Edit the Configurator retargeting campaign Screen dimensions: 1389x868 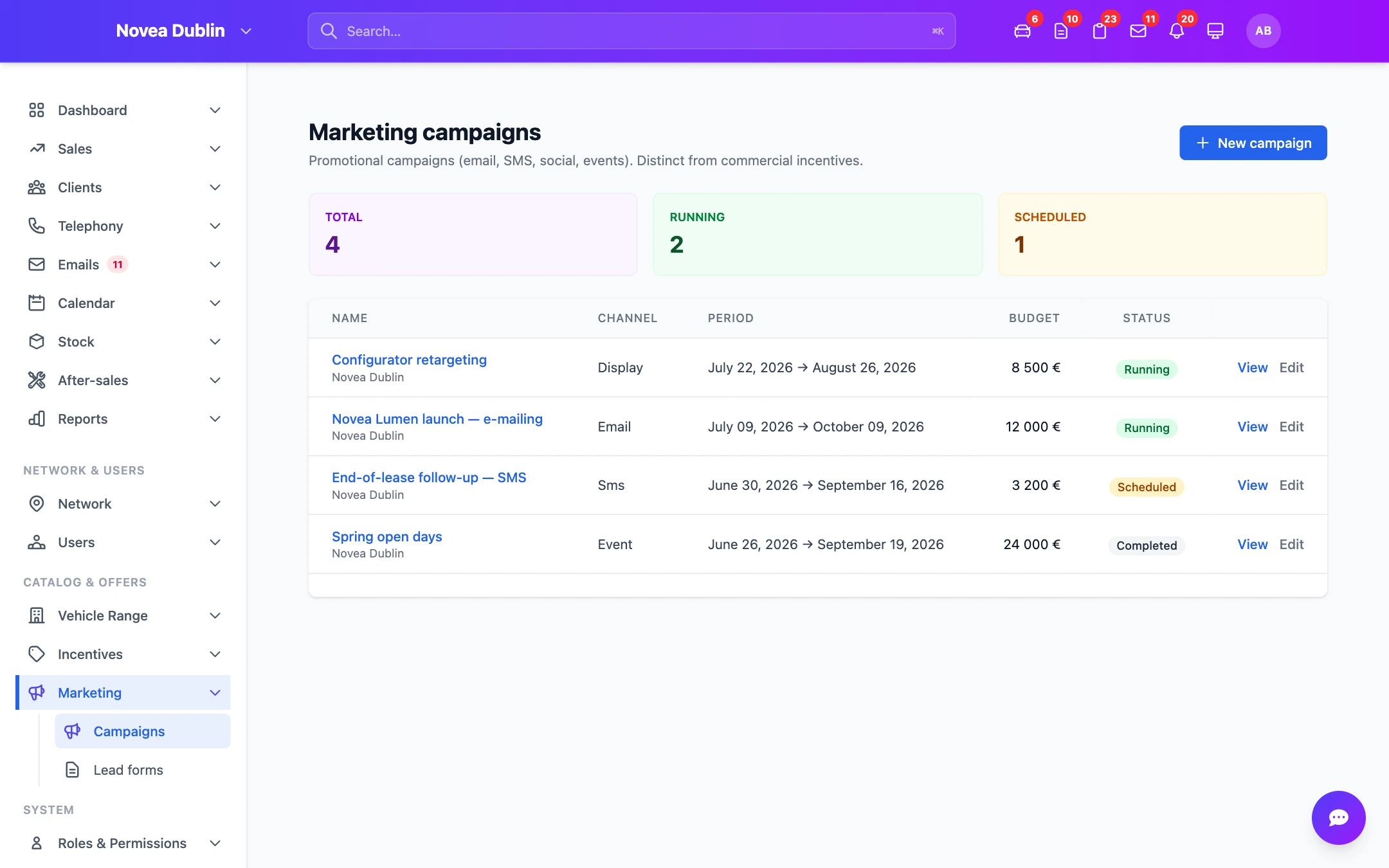pyautogui.click(x=1291, y=367)
